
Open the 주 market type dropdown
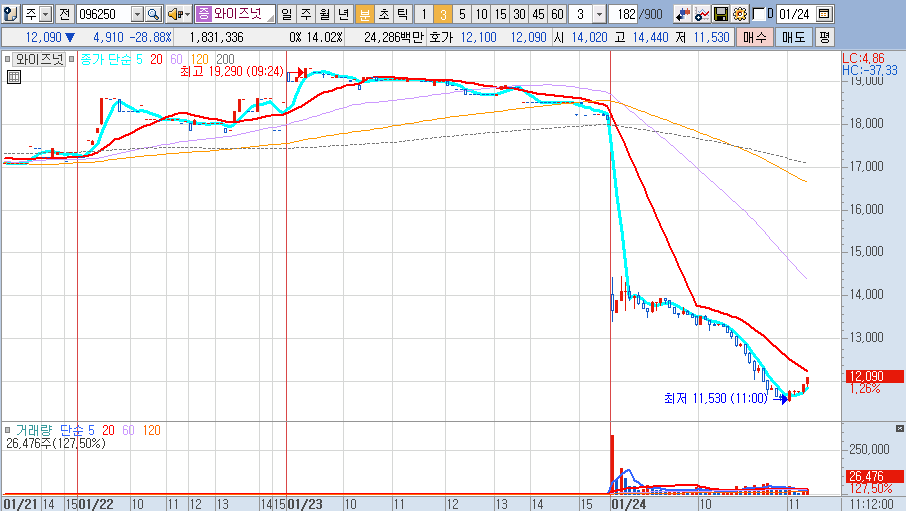[46, 14]
